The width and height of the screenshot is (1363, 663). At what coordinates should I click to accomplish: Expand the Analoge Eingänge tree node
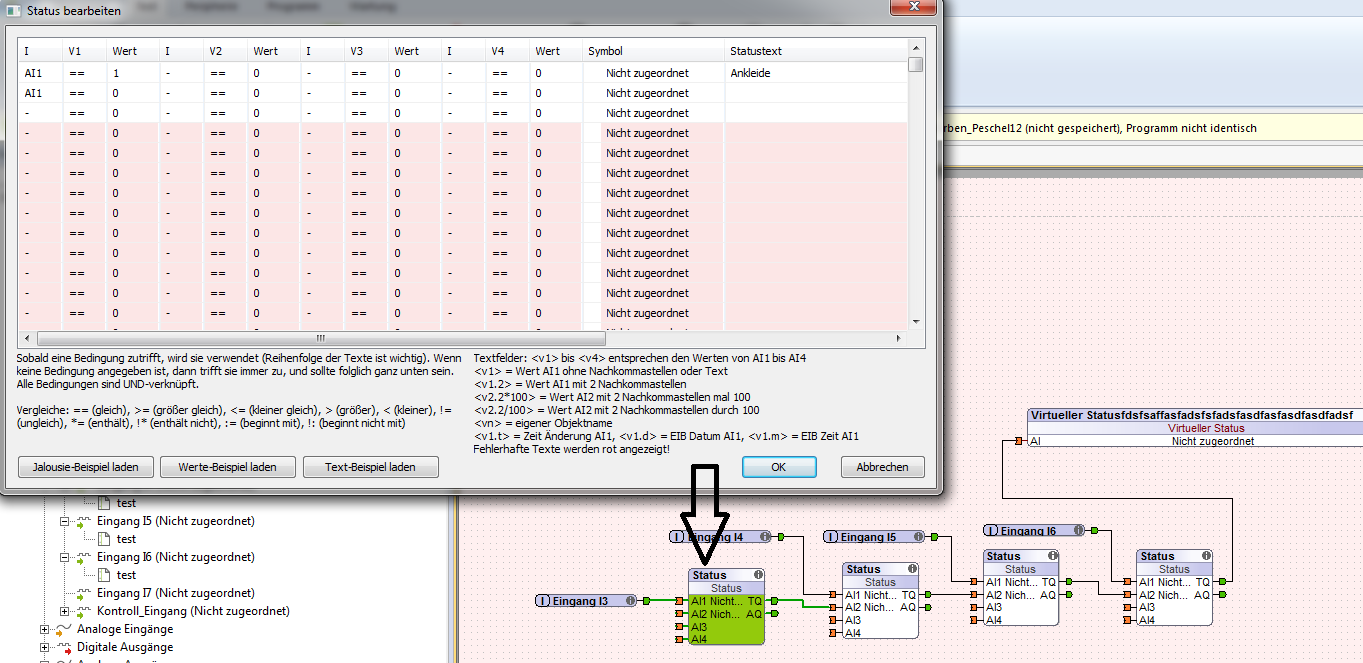pyautogui.click(x=44, y=630)
